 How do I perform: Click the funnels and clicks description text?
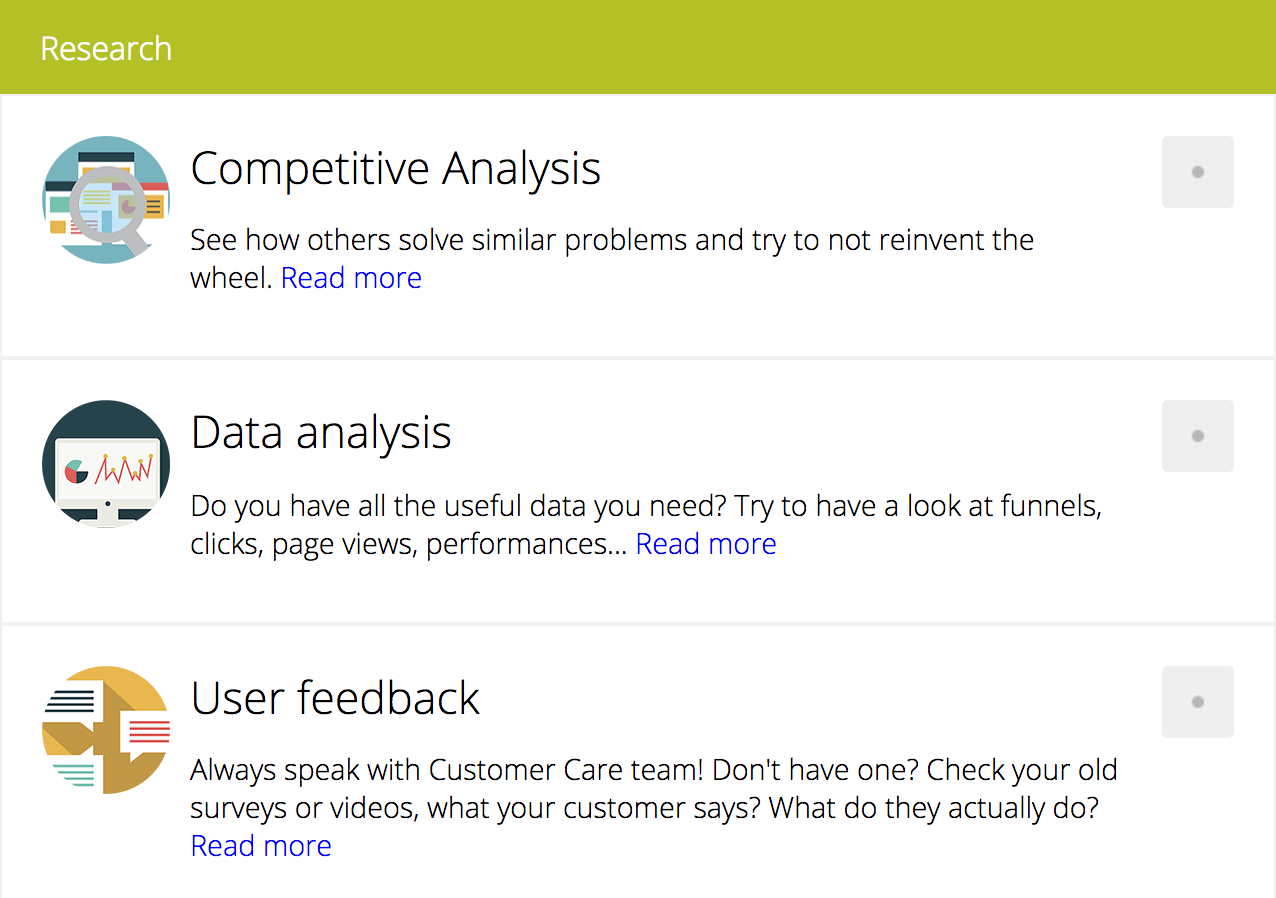click(647, 525)
